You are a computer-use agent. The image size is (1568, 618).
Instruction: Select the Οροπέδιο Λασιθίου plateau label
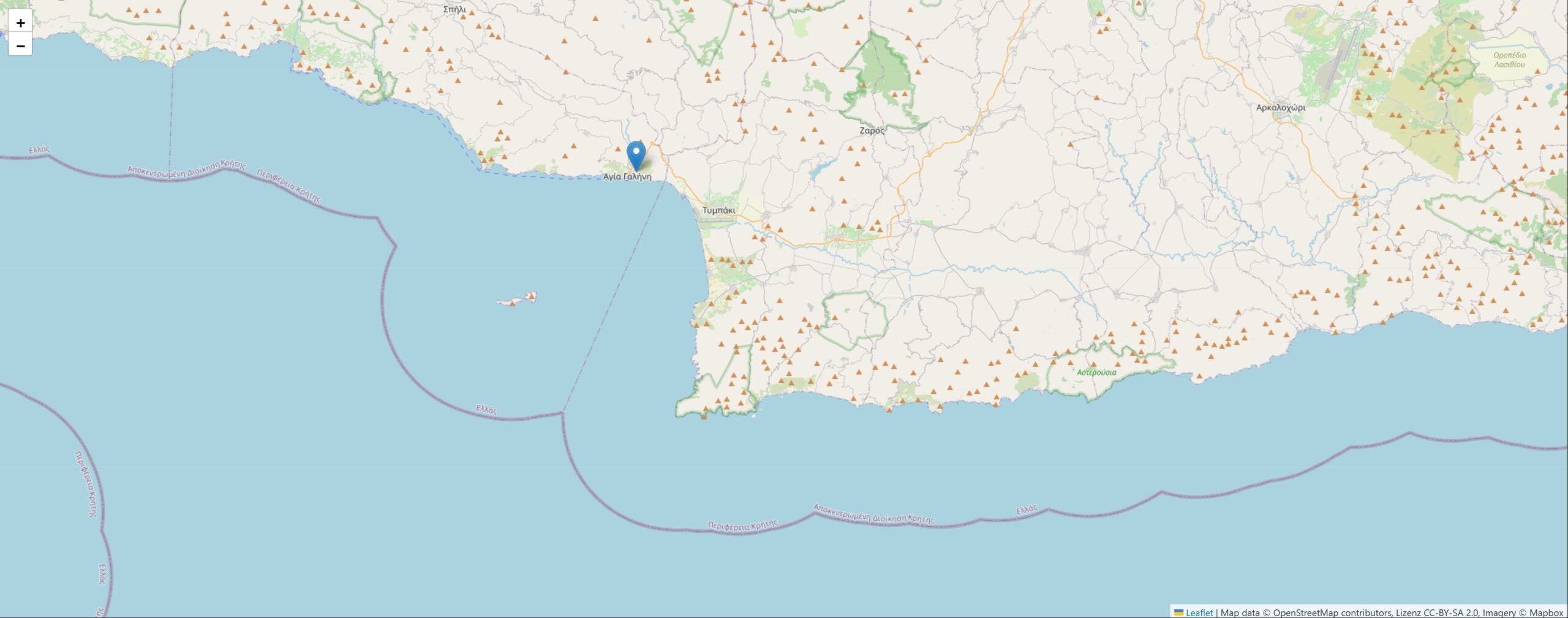pos(1510,59)
